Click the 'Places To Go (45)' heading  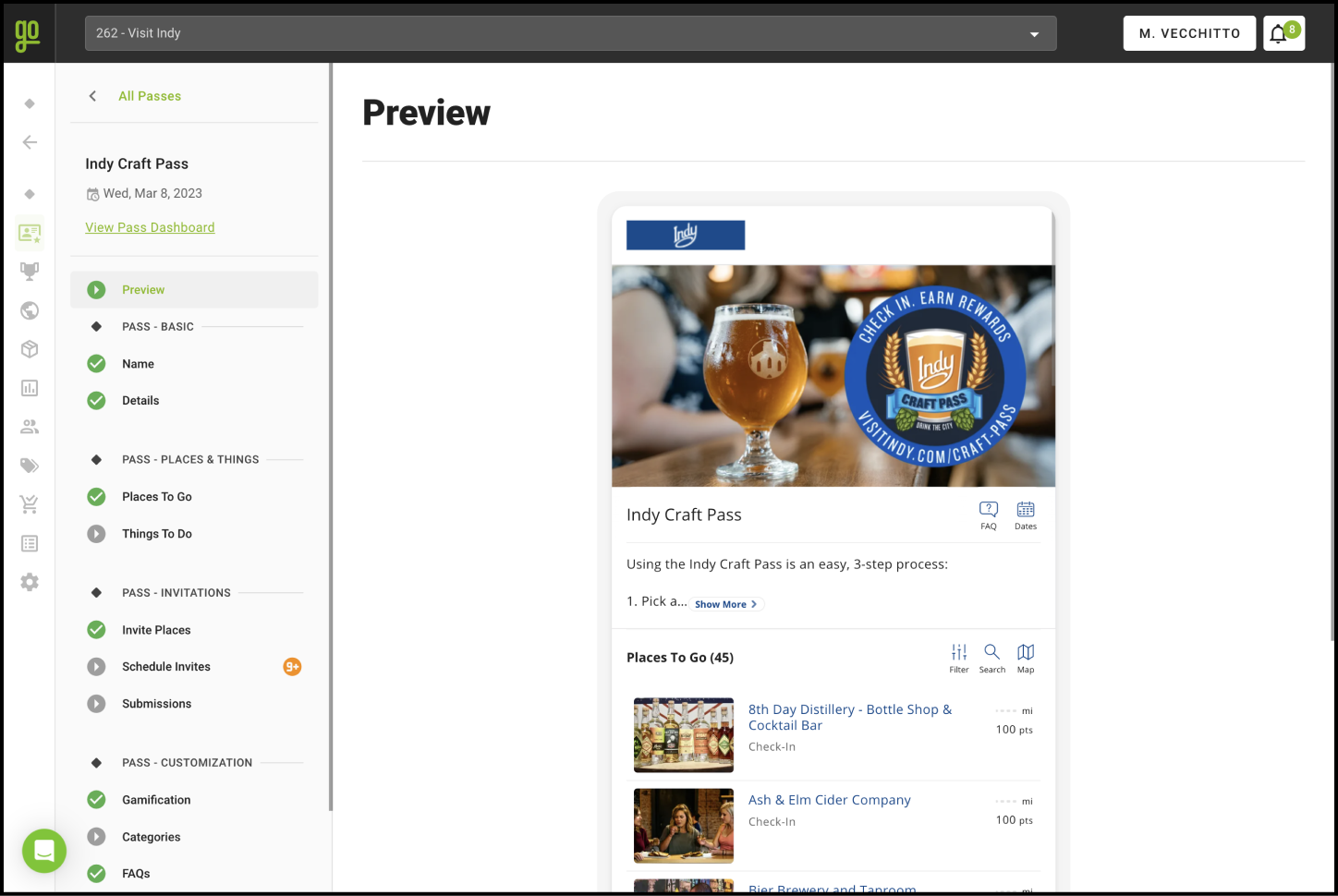click(680, 658)
